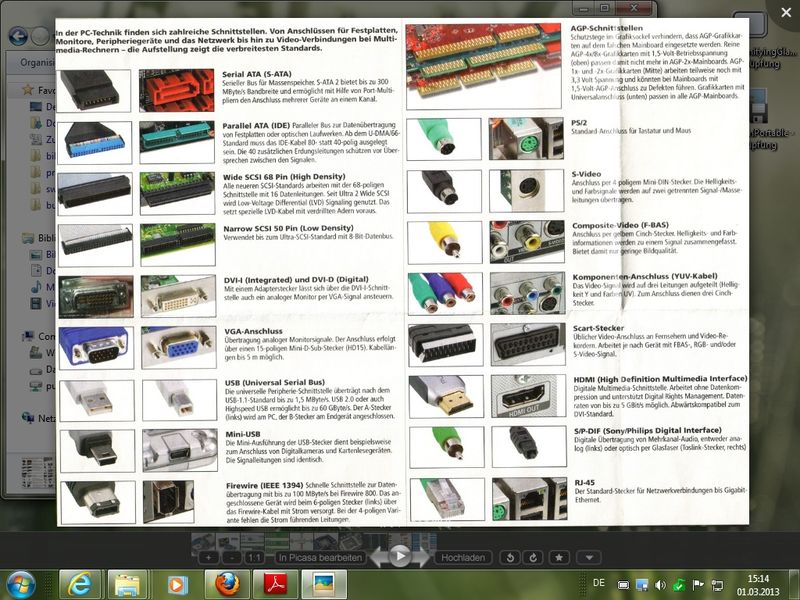This screenshot has height=600, width=800.
Task: Launch Firefox from the taskbar
Action: point(225,585)
